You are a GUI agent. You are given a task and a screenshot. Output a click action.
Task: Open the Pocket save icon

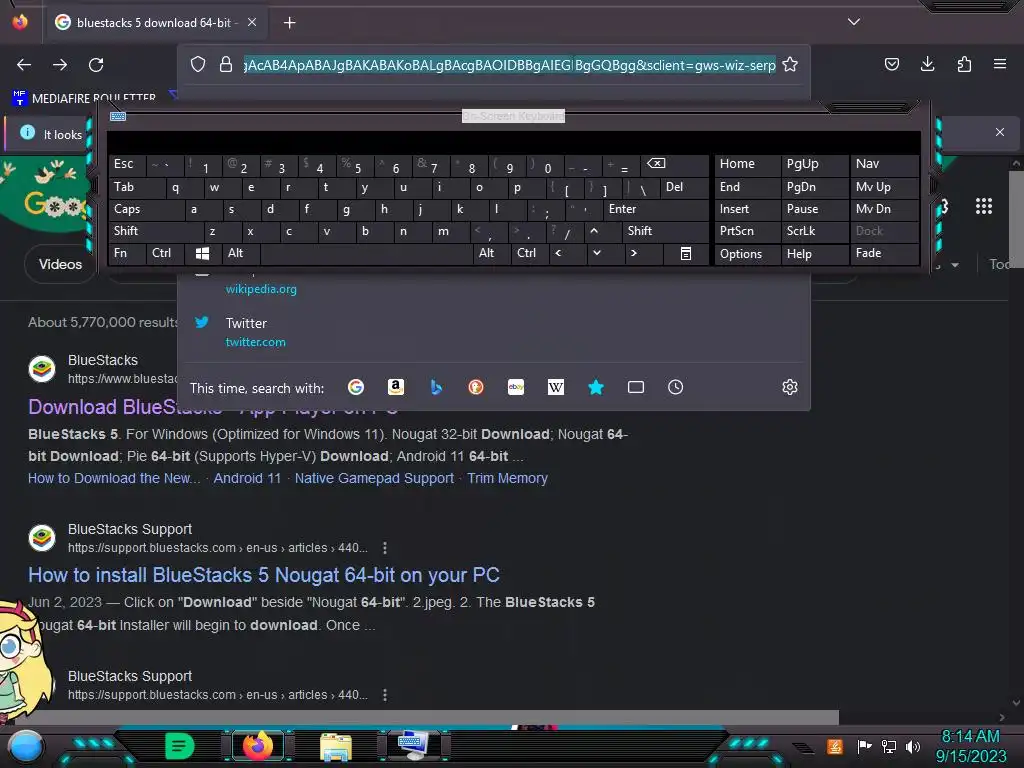pyautogui.click(x=891, y=64)
